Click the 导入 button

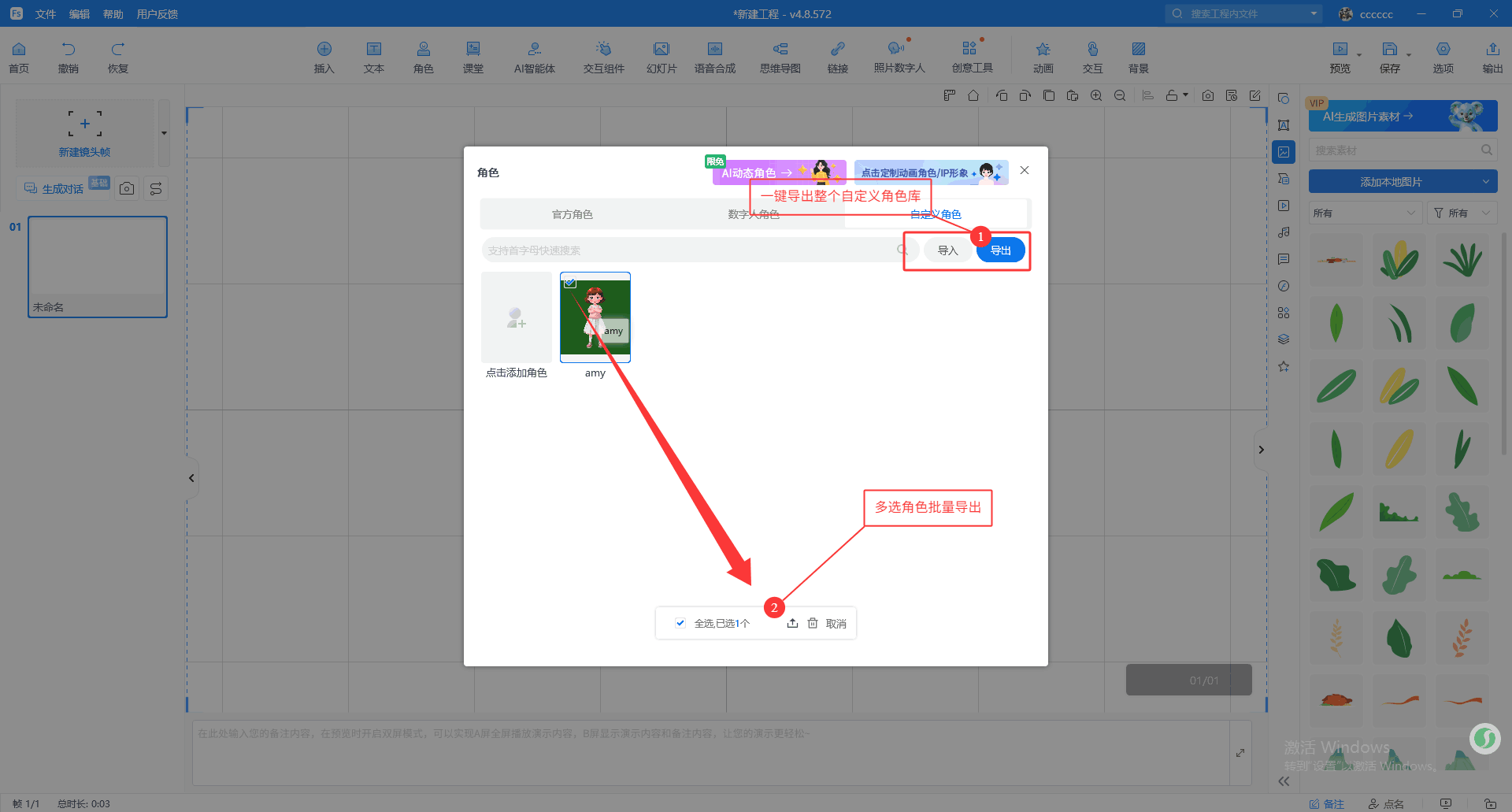(947, 250)
